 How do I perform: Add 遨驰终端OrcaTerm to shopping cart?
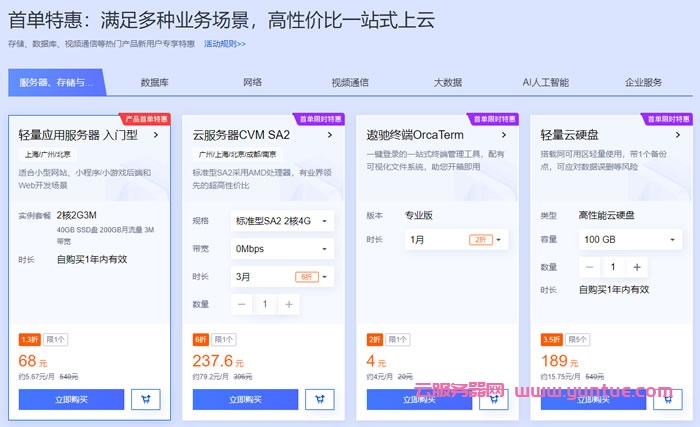click(x=495, y=399)
